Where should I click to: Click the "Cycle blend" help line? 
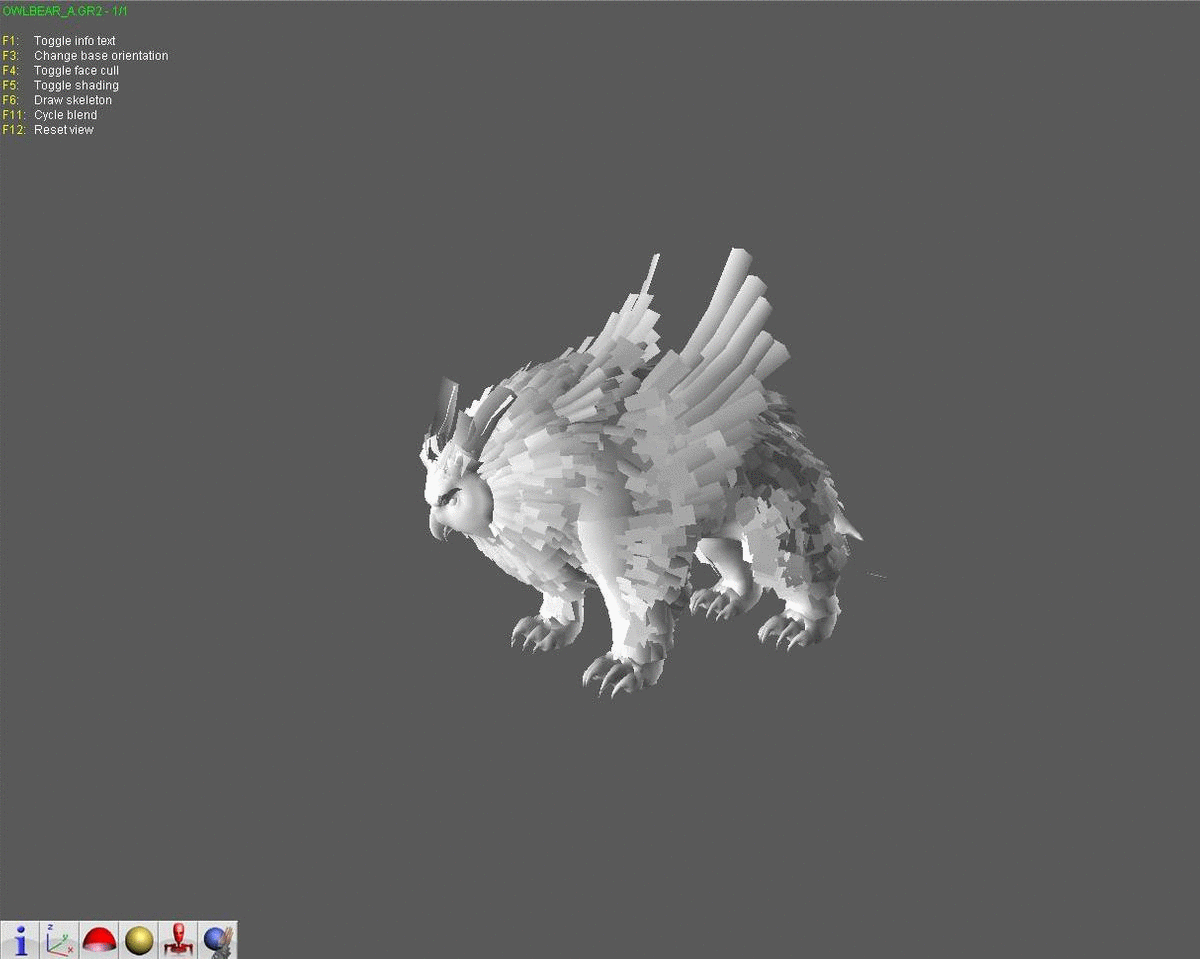pos(50,115)
